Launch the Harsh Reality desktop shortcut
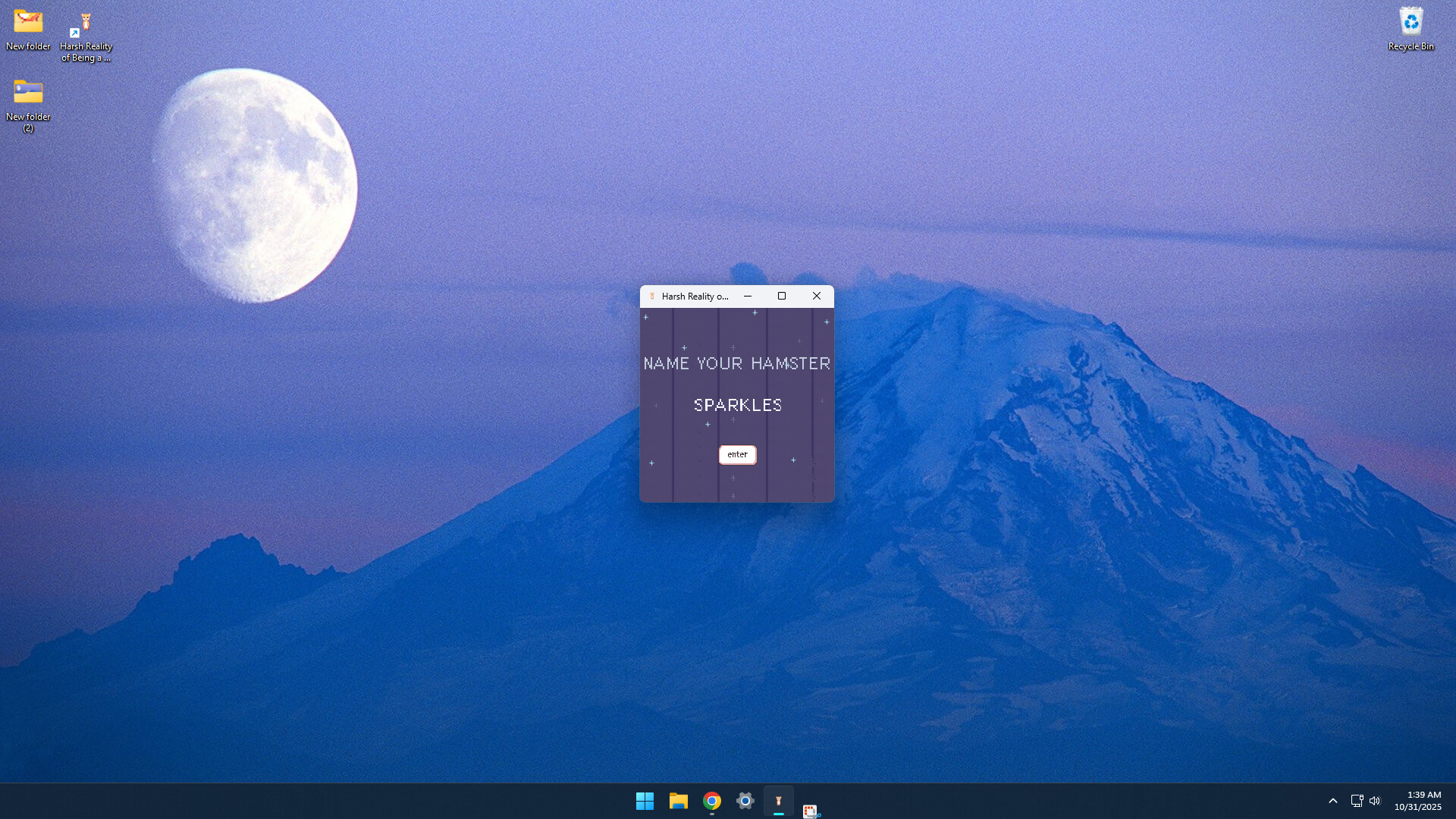 tap(86, 23)
